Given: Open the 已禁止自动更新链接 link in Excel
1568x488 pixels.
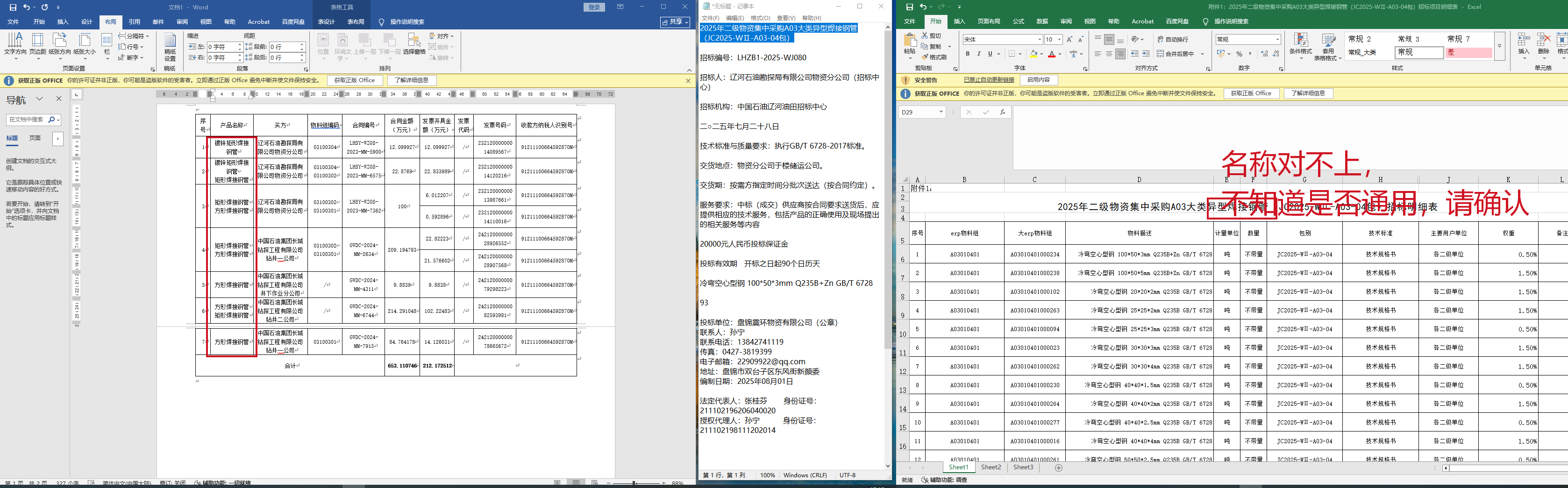Looking at the screenshot, I should (989, 80).
